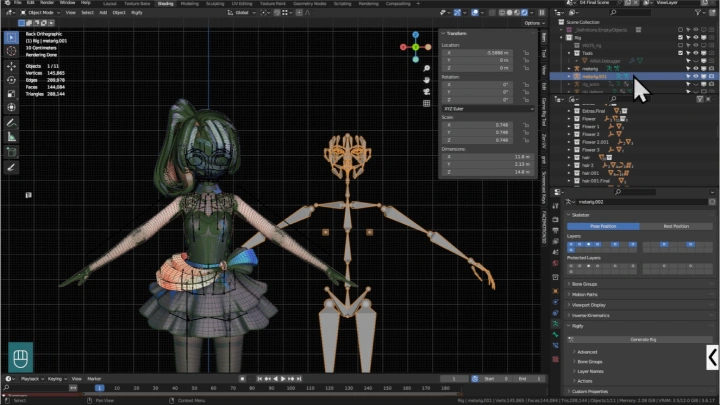Image resolution: width=720 pixels, height=405 pixels.
Task: Click the play animation button in the timeline
Action: coord(285,379)
